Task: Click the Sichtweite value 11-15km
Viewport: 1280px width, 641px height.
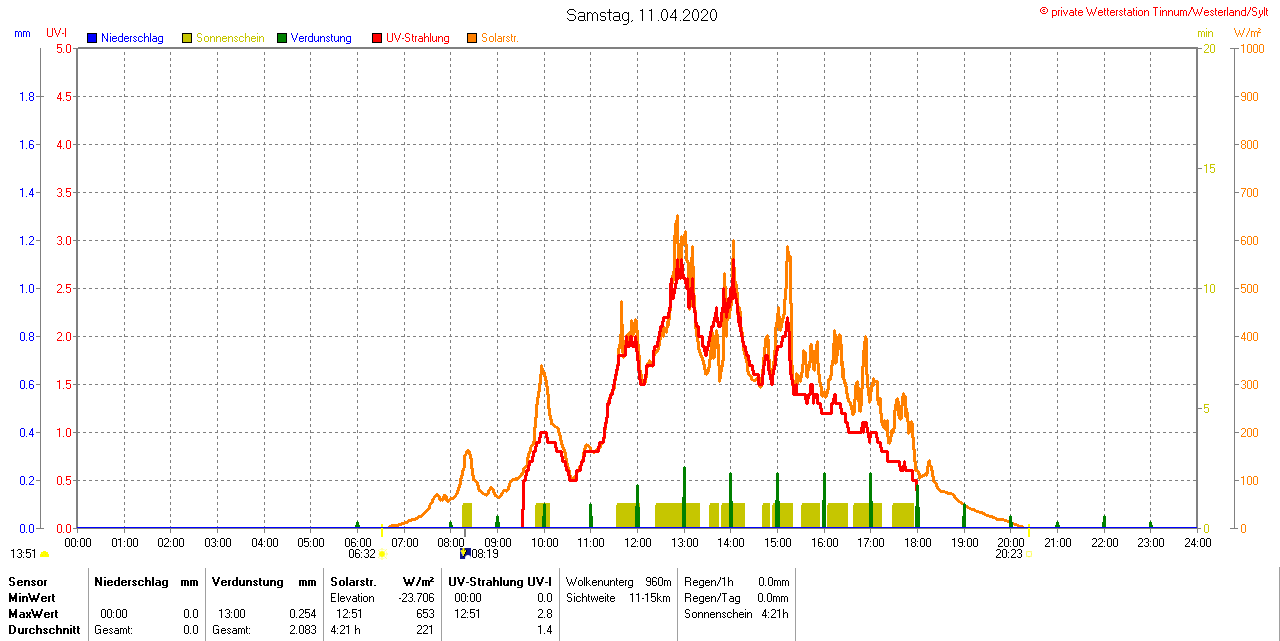Action: point(650,598)
